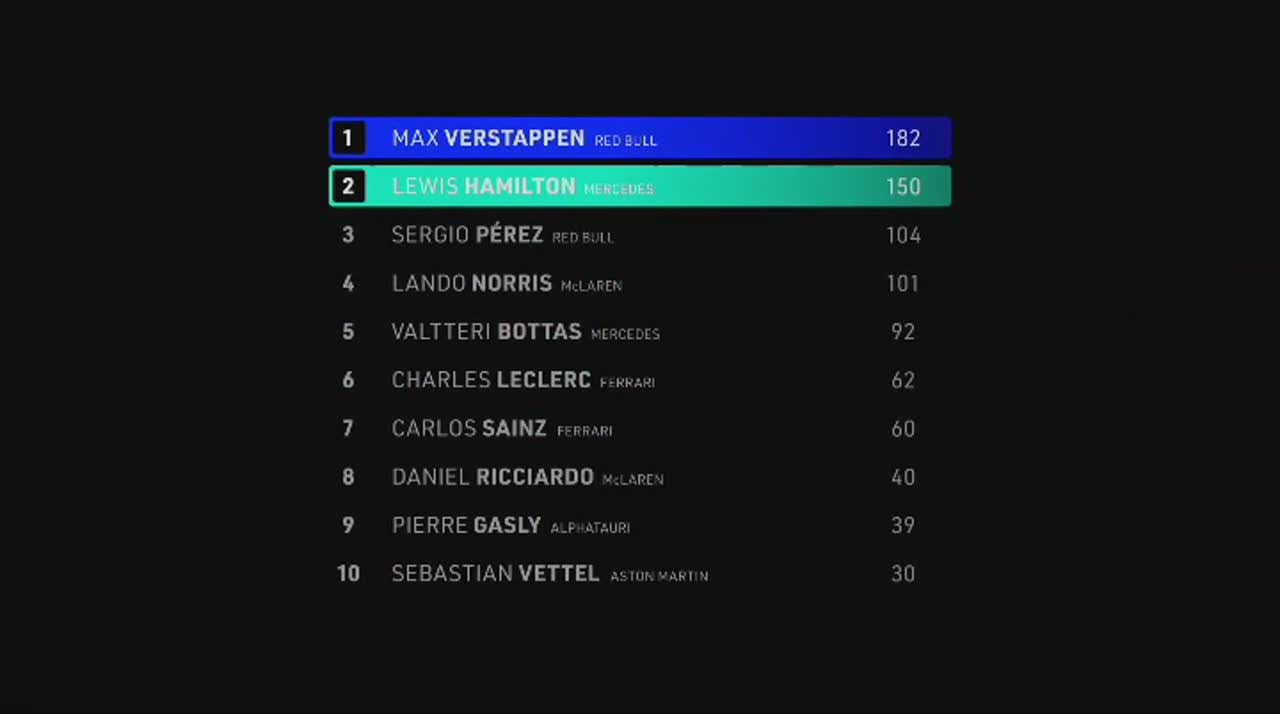Click Hamilton's 150 points value
This screenshot has width=1280, height=714.
(902, 187)
